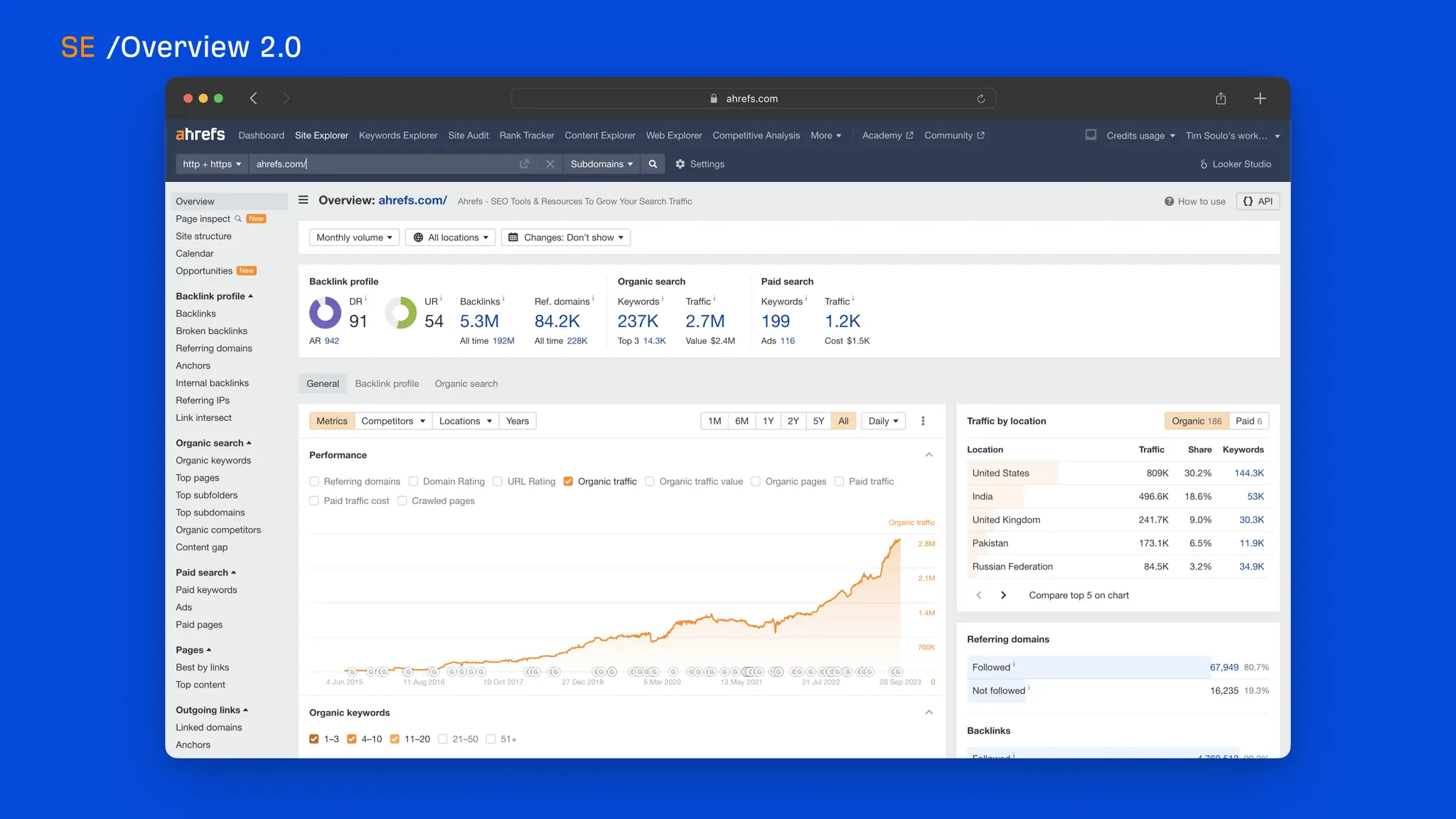Enable Paid traffic checkbox
The image size is (1456, 819).
[x=839, y=481]
